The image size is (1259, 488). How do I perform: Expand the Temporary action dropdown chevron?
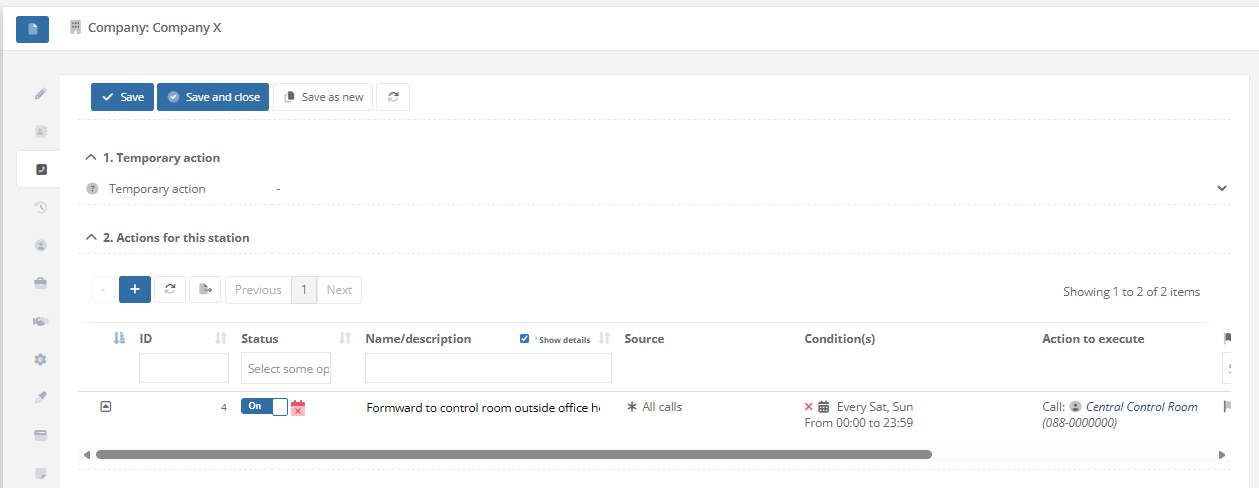click(1221, 188)
